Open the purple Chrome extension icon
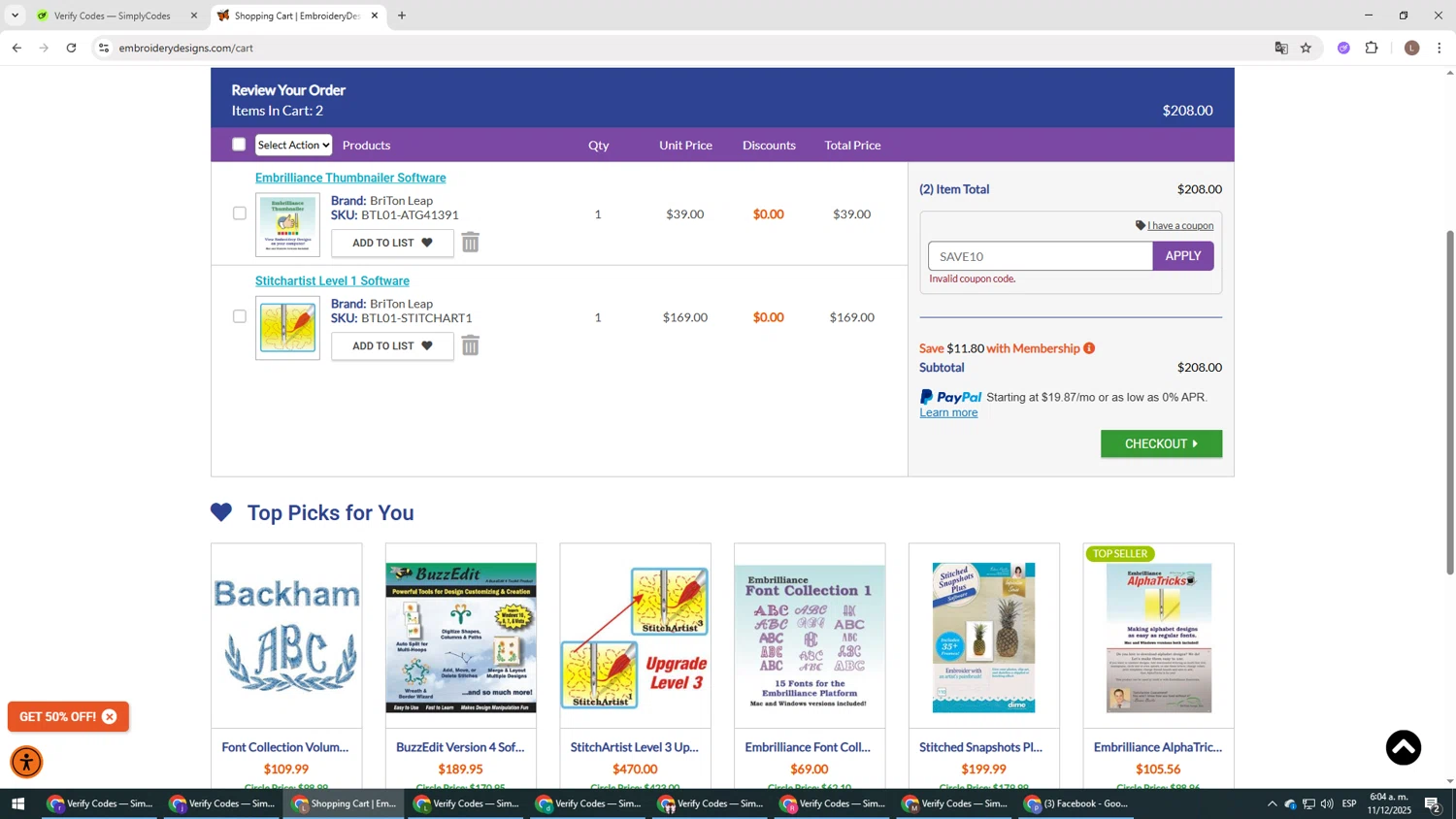Image resolution: width=1456 pixels, height=819 pixels. (1343, 48)
